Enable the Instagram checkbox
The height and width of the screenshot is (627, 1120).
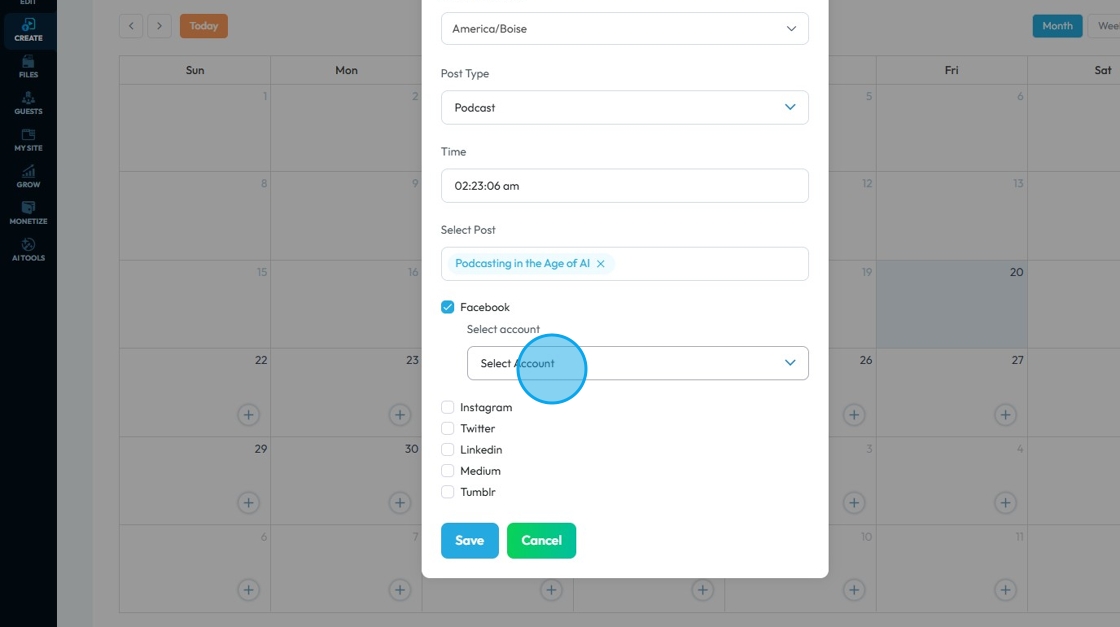(x=448, y=407)
